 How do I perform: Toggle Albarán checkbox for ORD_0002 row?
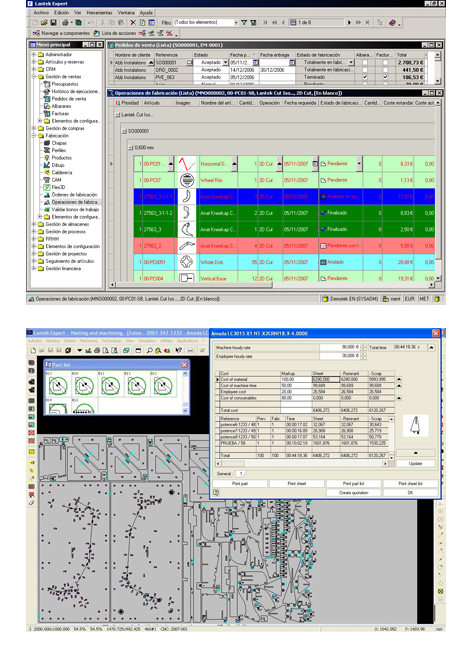365,70
